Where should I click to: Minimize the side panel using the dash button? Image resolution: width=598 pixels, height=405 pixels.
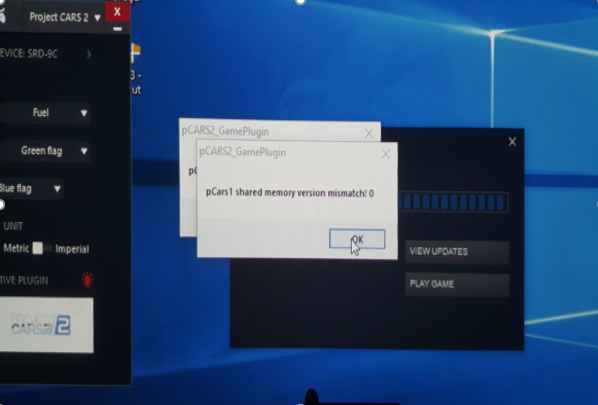(117, 29)
